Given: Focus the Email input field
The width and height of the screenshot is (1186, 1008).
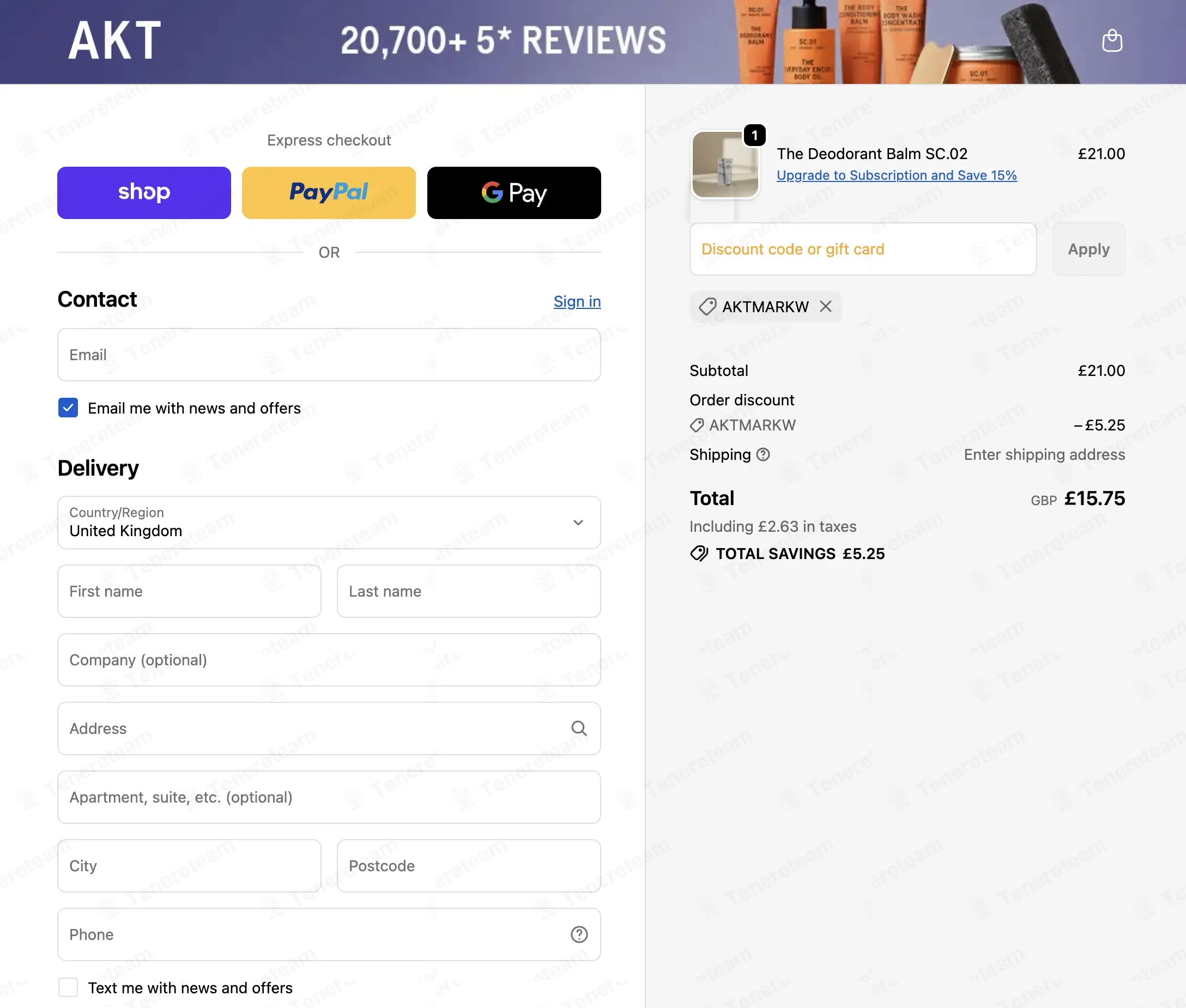Looking at the screenshot, I should 329,355.
